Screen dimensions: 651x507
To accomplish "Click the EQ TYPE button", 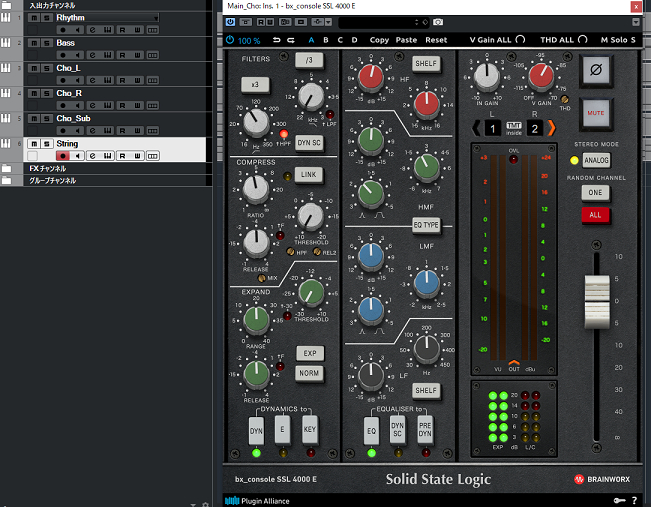I will 426,225.
